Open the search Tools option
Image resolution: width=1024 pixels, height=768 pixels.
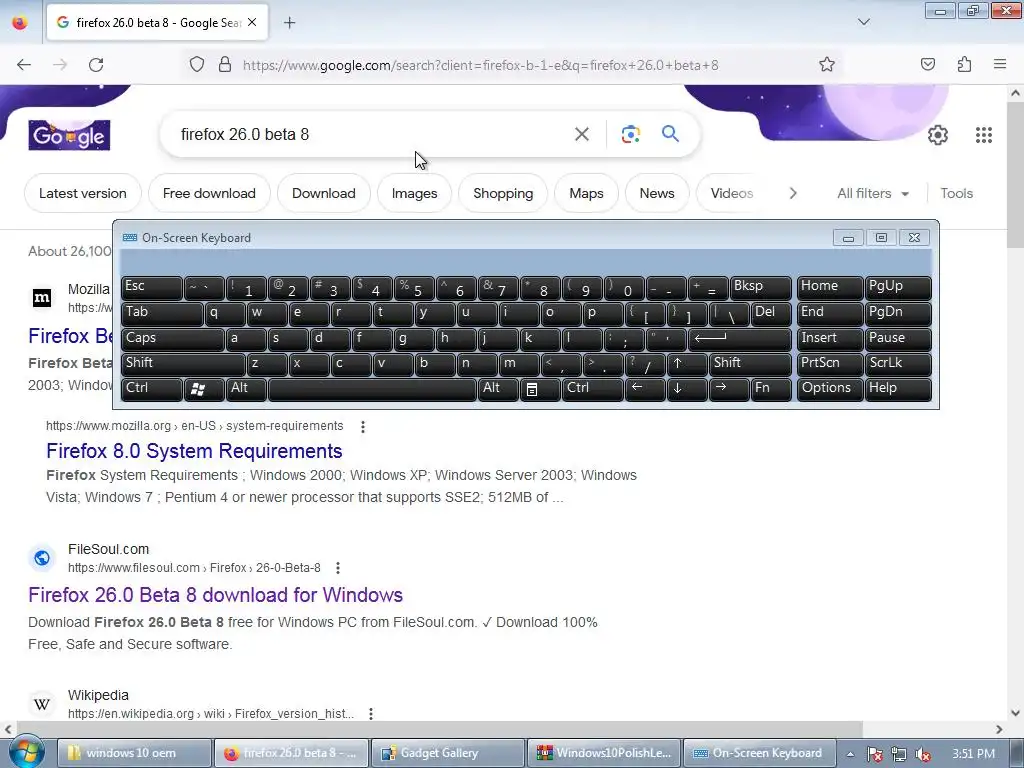pyautogui.click(x=956, y=193)
